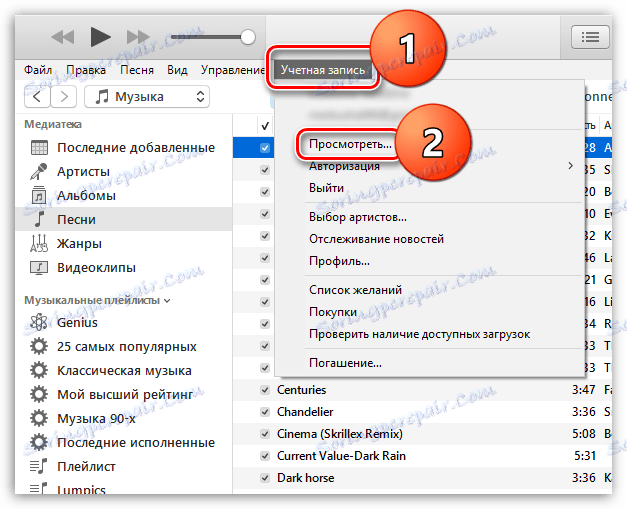Click the Жанры guitars icon

coord(39,243)
